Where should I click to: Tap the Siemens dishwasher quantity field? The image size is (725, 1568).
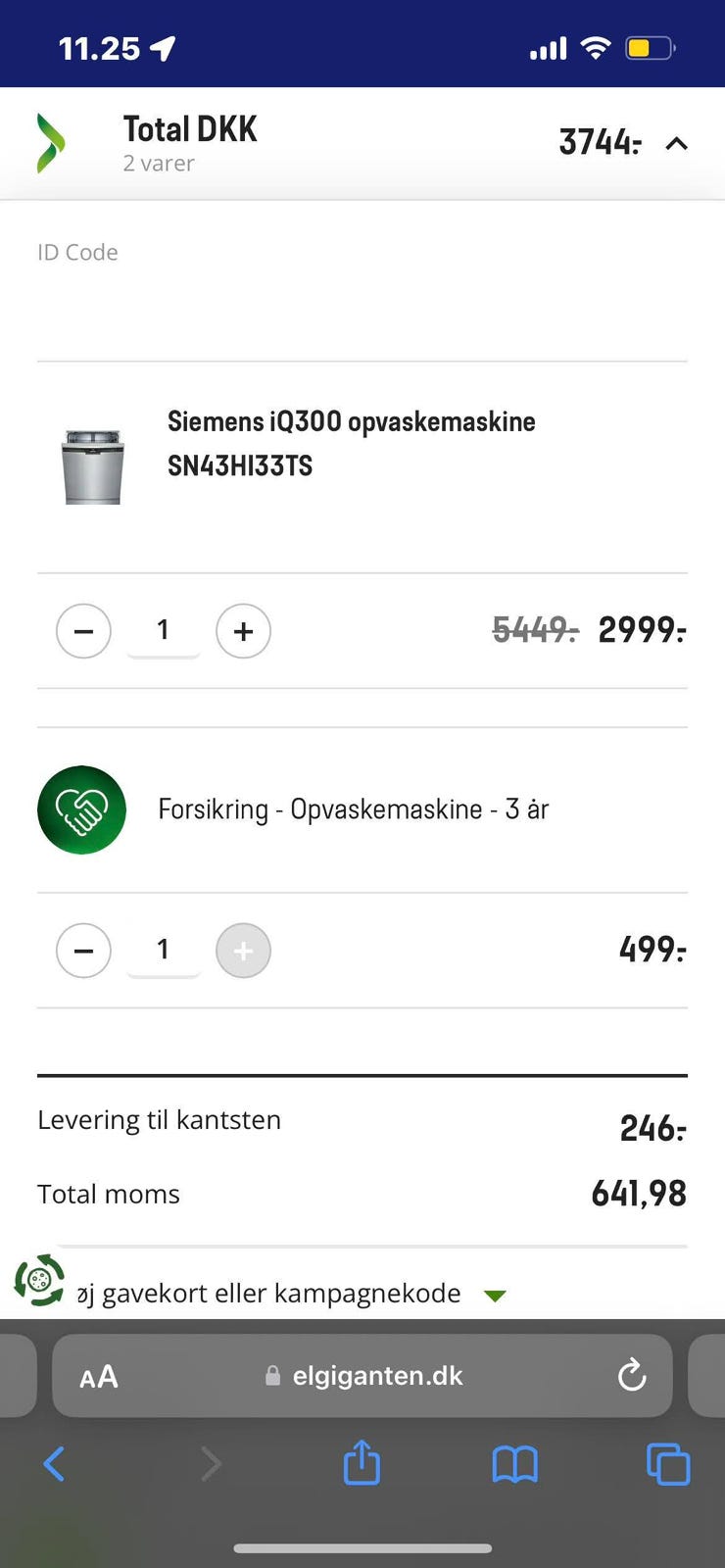click(x=164, y=630)
